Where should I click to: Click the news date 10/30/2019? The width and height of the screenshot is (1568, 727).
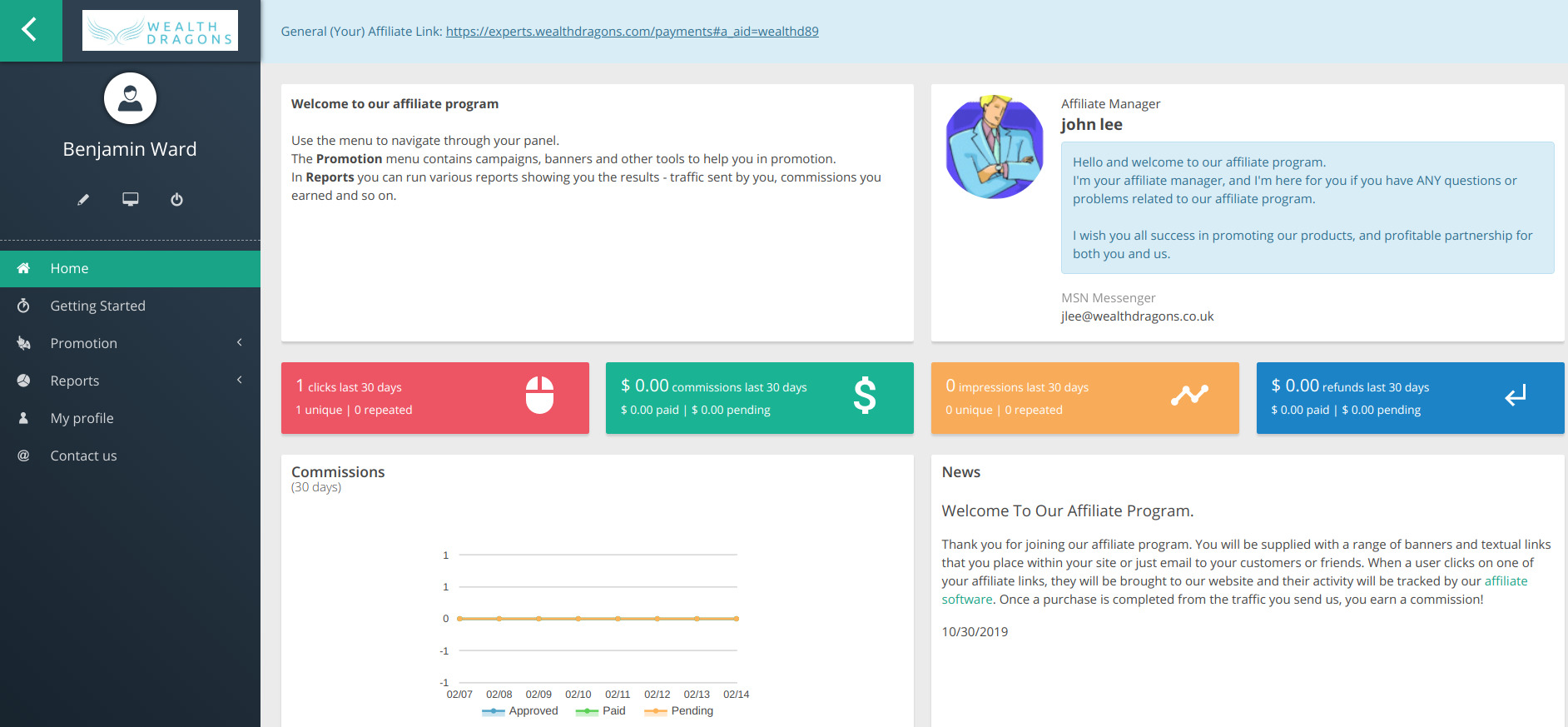[x=975, y=632]
